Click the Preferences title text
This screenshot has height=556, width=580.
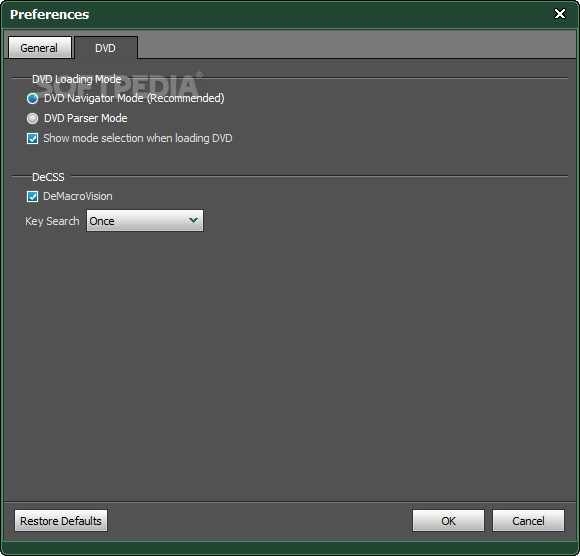click(50, 14)
